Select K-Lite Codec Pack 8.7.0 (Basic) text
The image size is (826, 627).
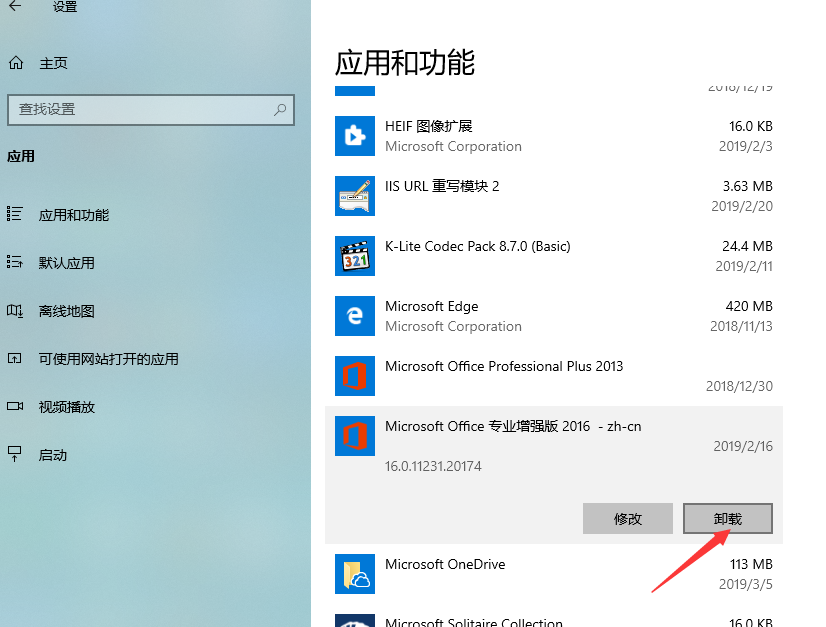478,247
